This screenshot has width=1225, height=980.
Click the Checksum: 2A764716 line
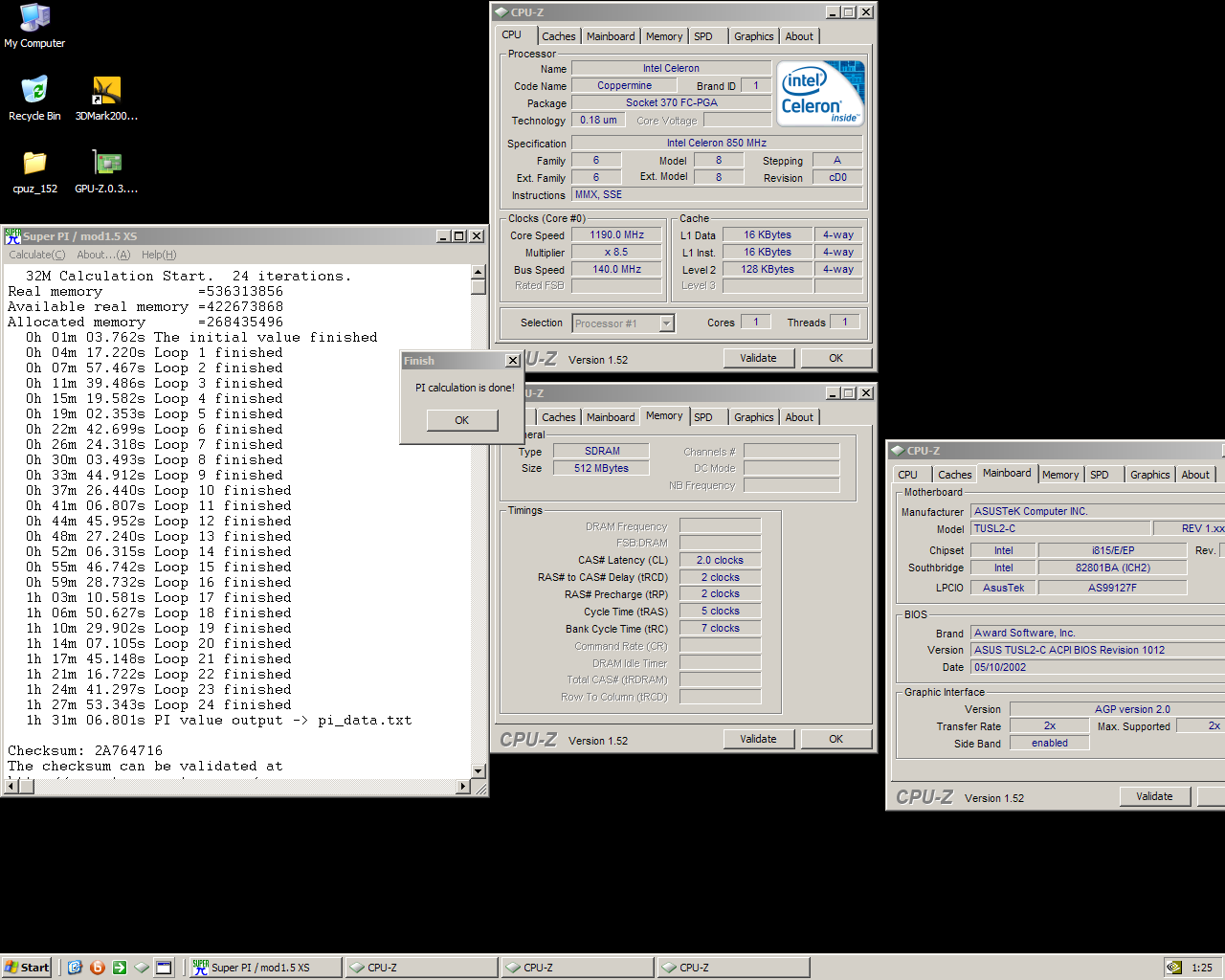tap(85, 750)
